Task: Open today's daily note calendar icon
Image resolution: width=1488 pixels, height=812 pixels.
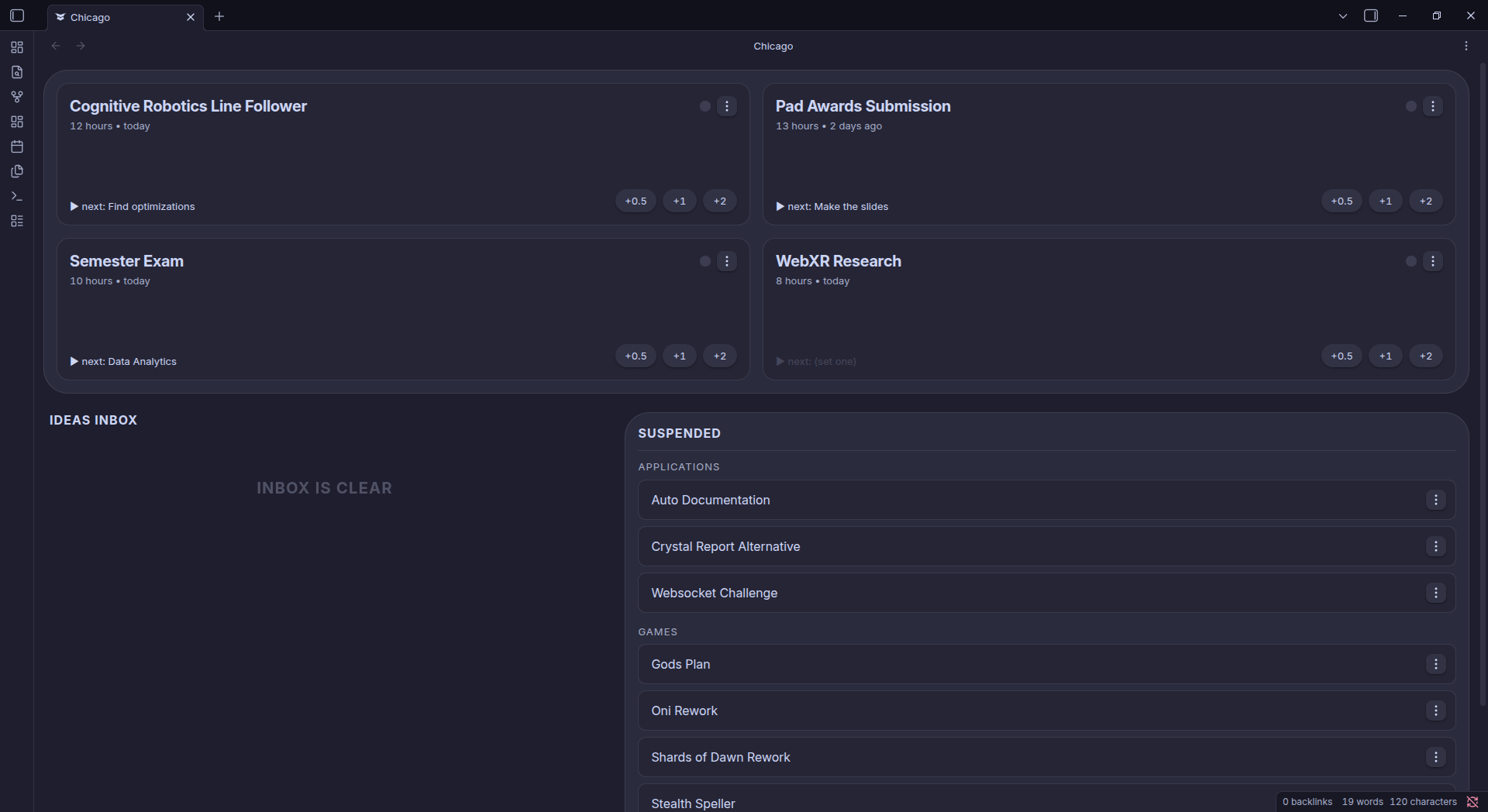Action: point(17,146)
